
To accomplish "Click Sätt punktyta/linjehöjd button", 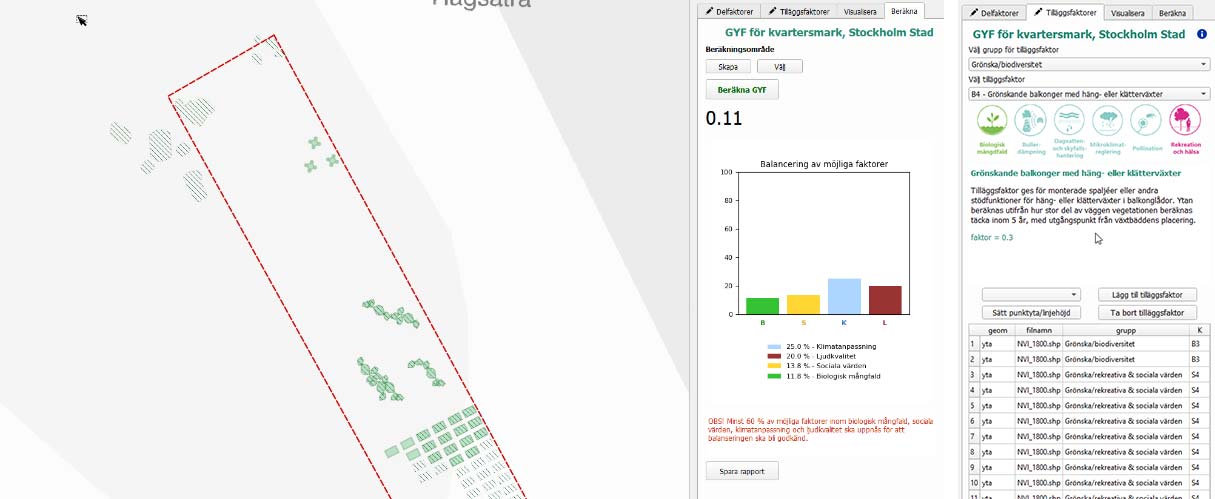I will (x=1031, y=312).
